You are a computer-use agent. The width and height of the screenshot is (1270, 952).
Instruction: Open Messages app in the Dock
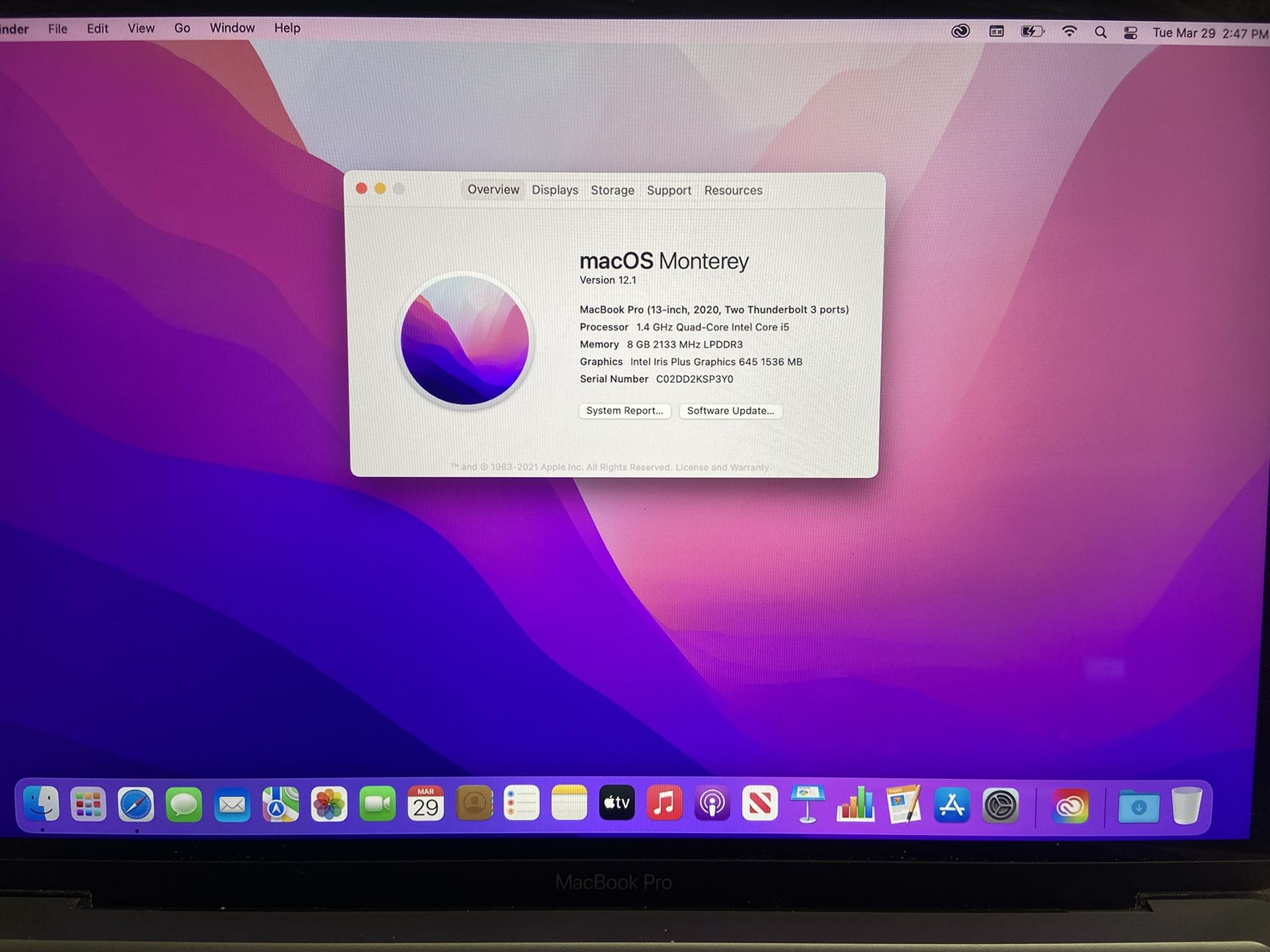[184, 805]
